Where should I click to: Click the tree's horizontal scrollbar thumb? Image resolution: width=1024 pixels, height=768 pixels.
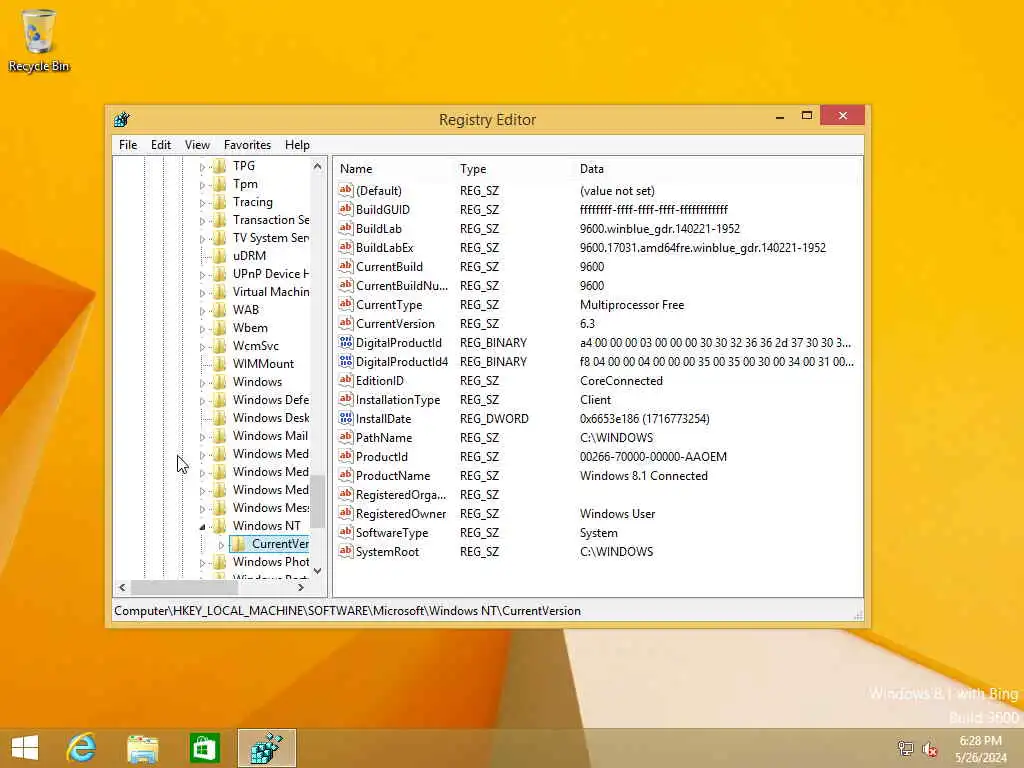185,587
